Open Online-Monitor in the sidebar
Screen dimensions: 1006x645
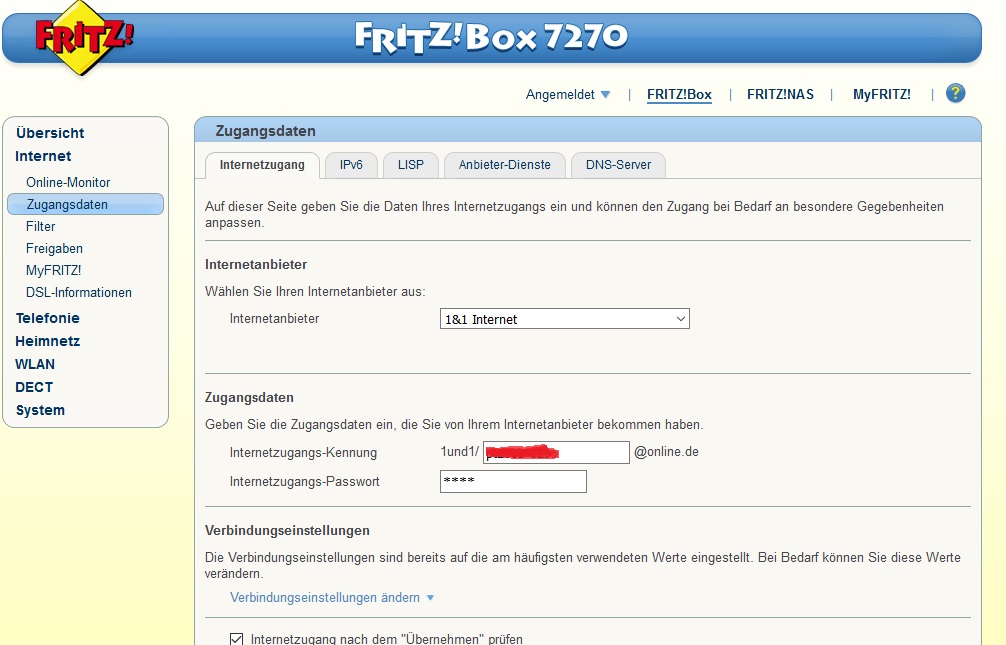(x=68, y=182)
